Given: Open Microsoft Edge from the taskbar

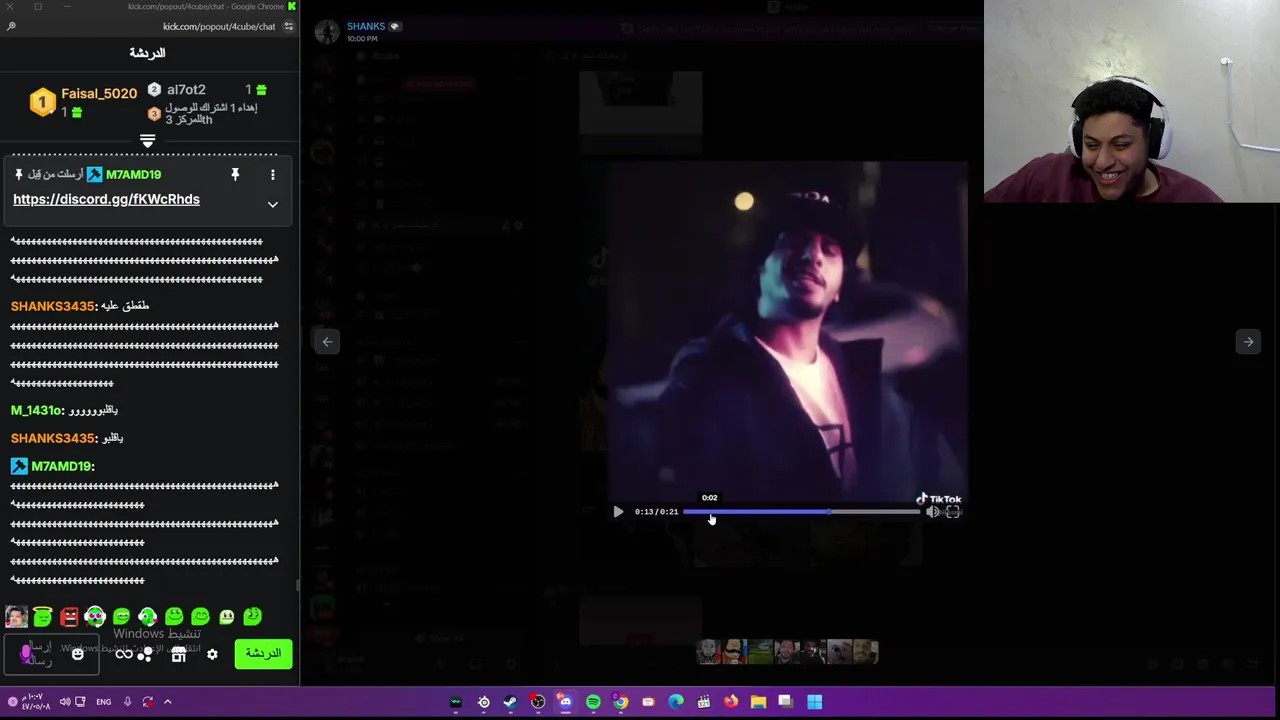Looking at the screenshot, I should [x=676, y=702].
